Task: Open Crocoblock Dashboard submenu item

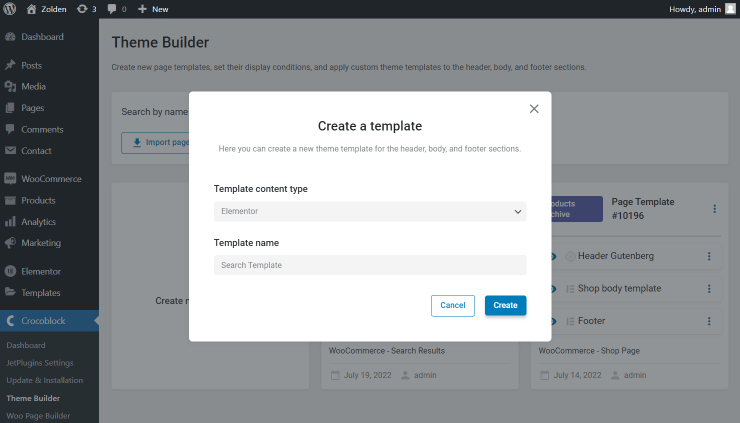Action: pyautogui.click(x=26, y=345)
